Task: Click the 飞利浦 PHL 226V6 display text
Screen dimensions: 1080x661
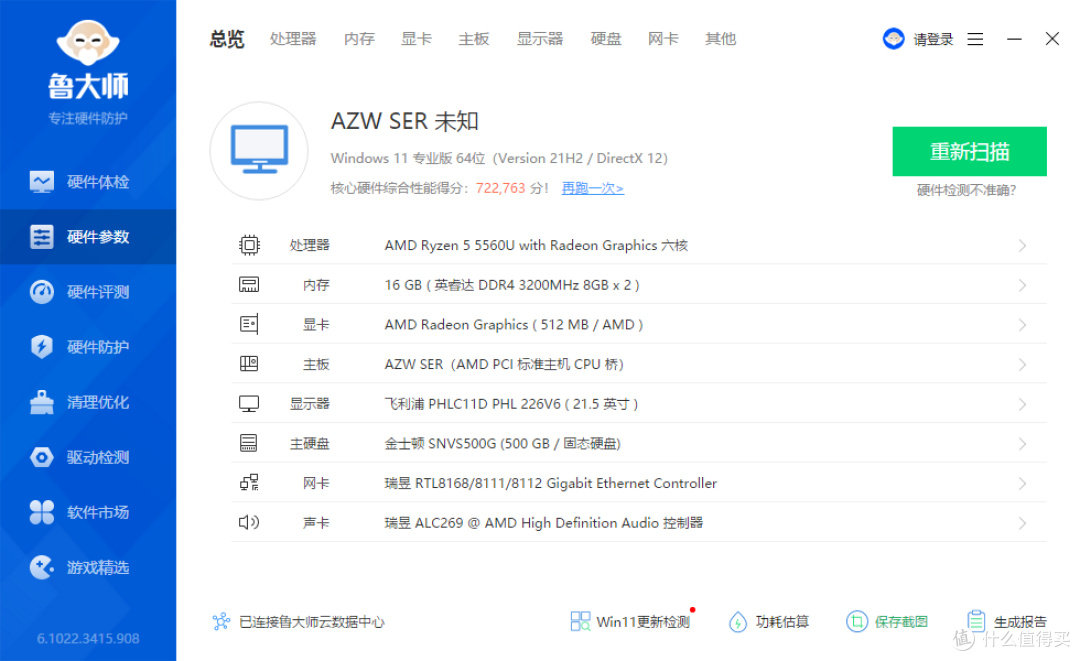Action: [511, 404]
